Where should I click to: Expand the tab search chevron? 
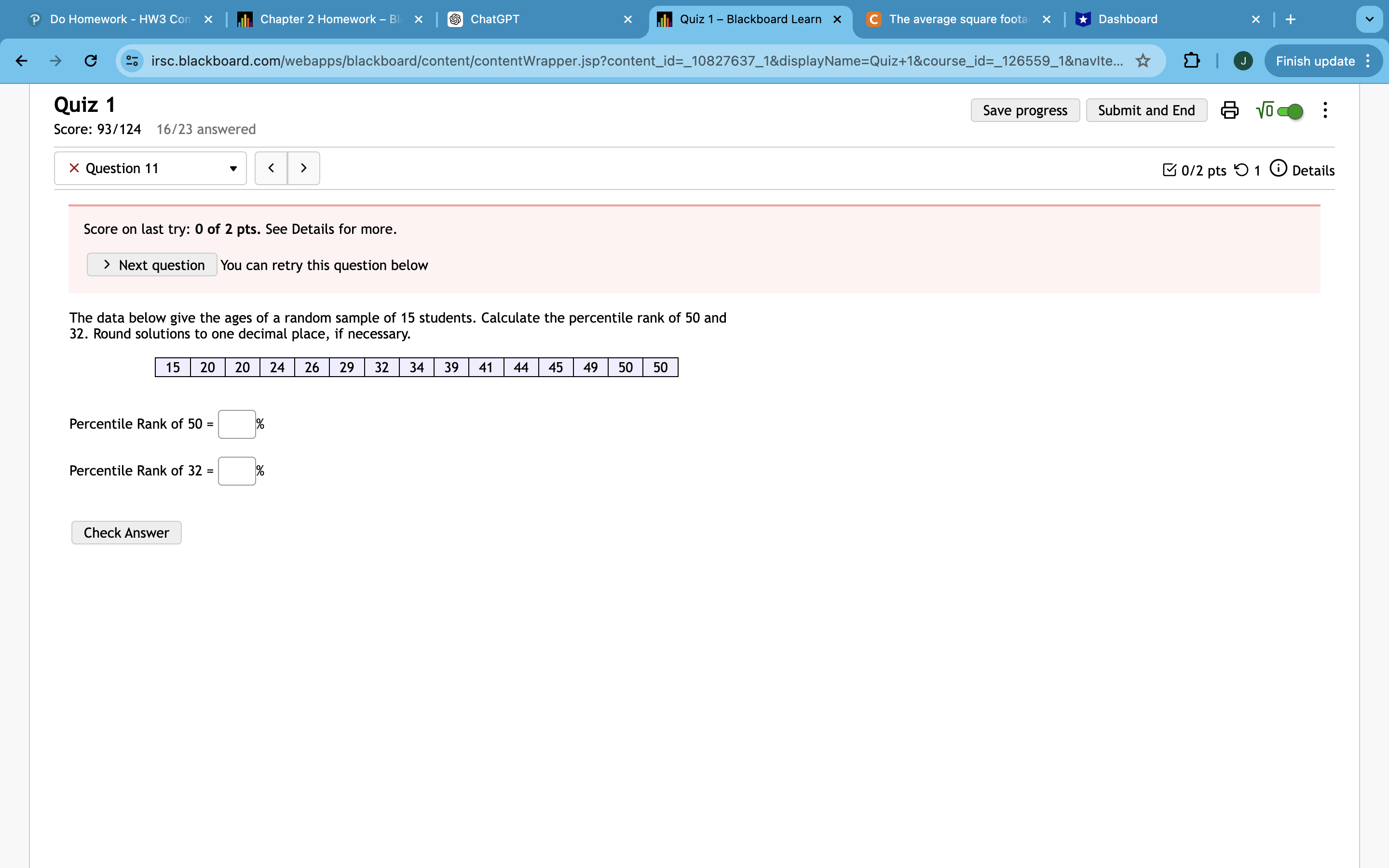point(1370,19)
